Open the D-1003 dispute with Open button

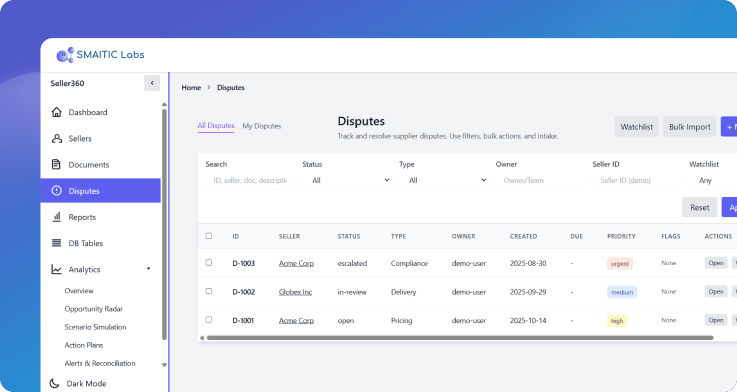click(716, 263)
